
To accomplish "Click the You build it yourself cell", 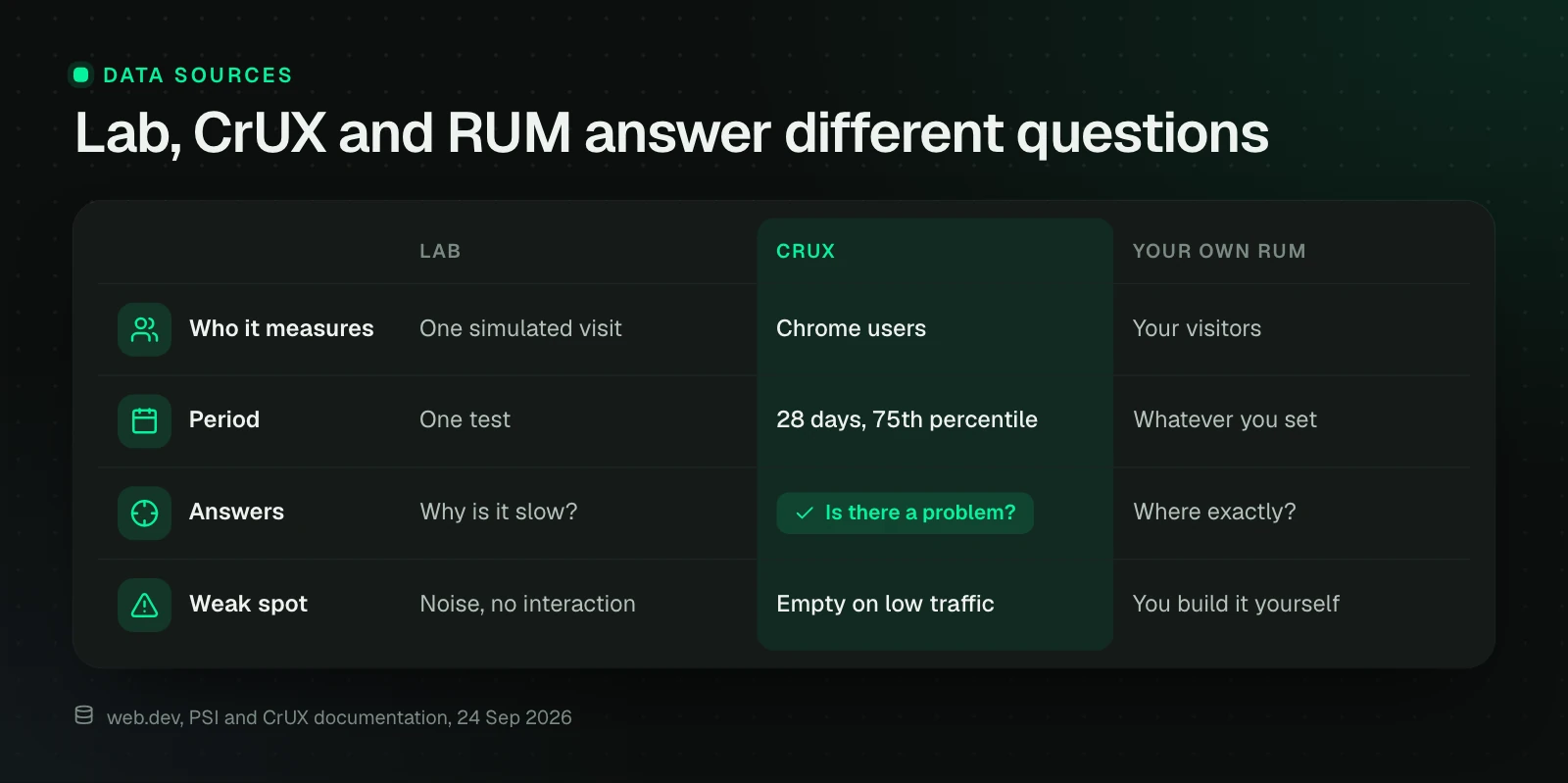I will (x=1236, y=604).
